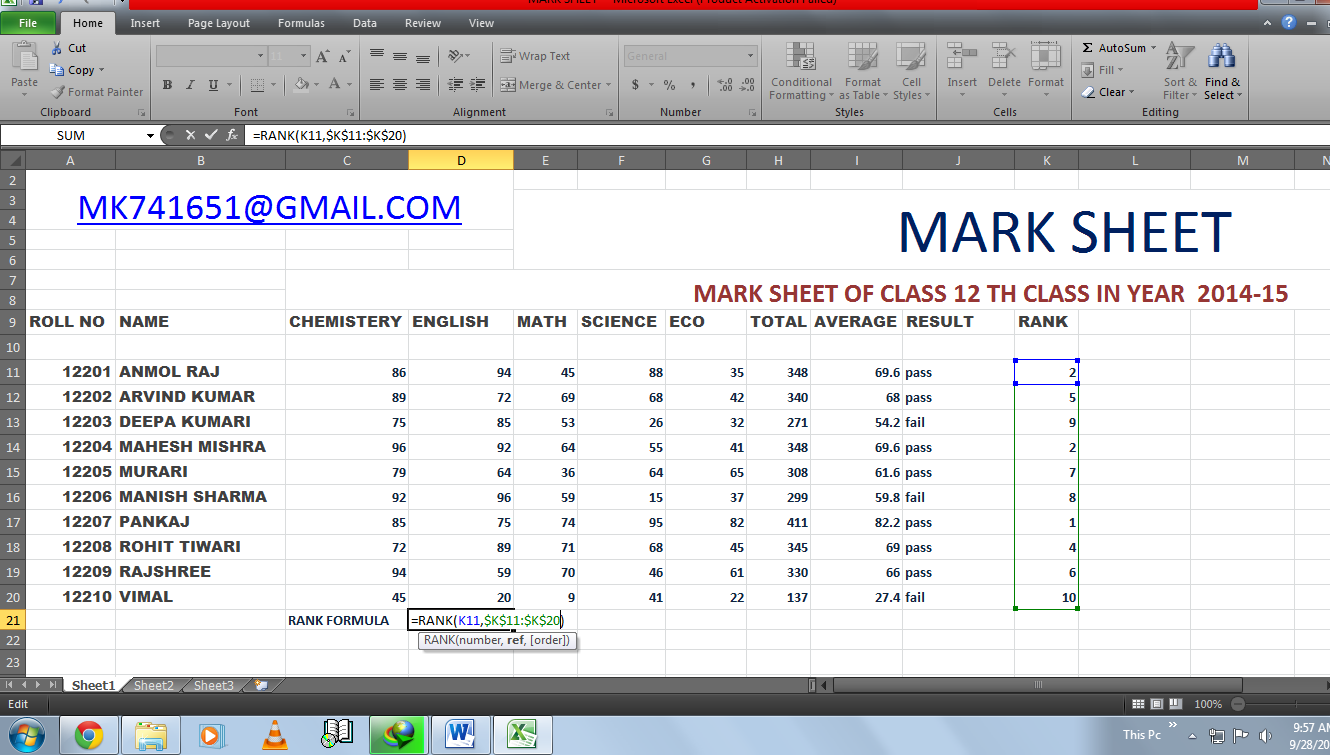This screenshot has height=755, width=1330.
Task: Click Conditional Formatting
Action: tap(800, 70)
